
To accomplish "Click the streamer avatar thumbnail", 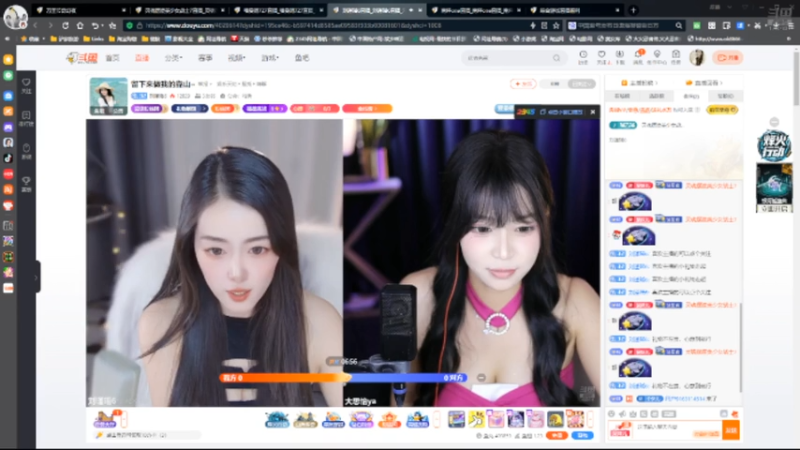I will coord(109,96).
